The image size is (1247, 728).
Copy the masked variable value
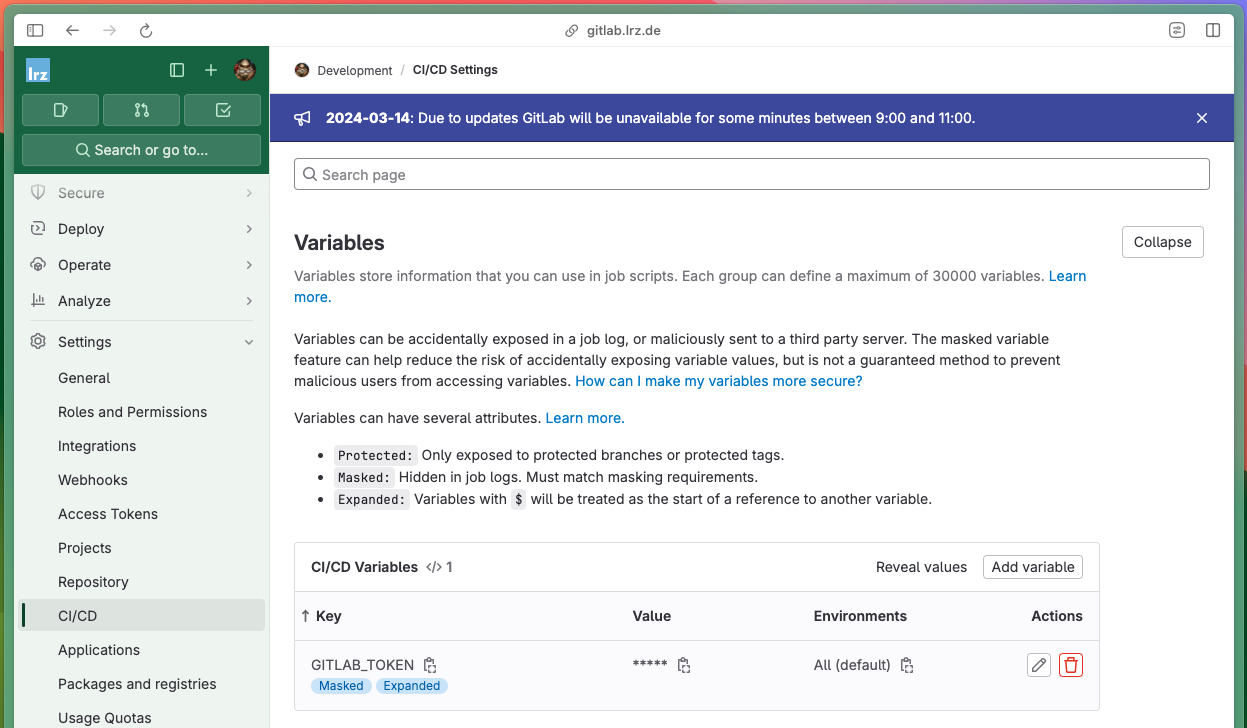click(x=684, y=665)
